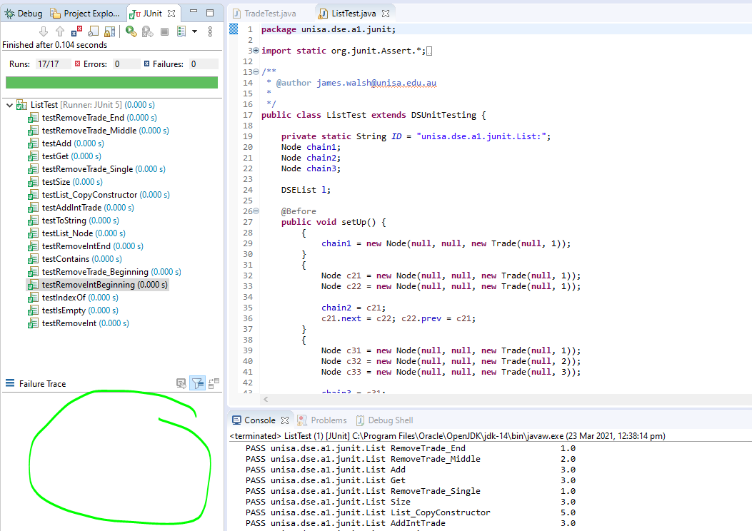Select the testGet test result

(x=64, y=156)
